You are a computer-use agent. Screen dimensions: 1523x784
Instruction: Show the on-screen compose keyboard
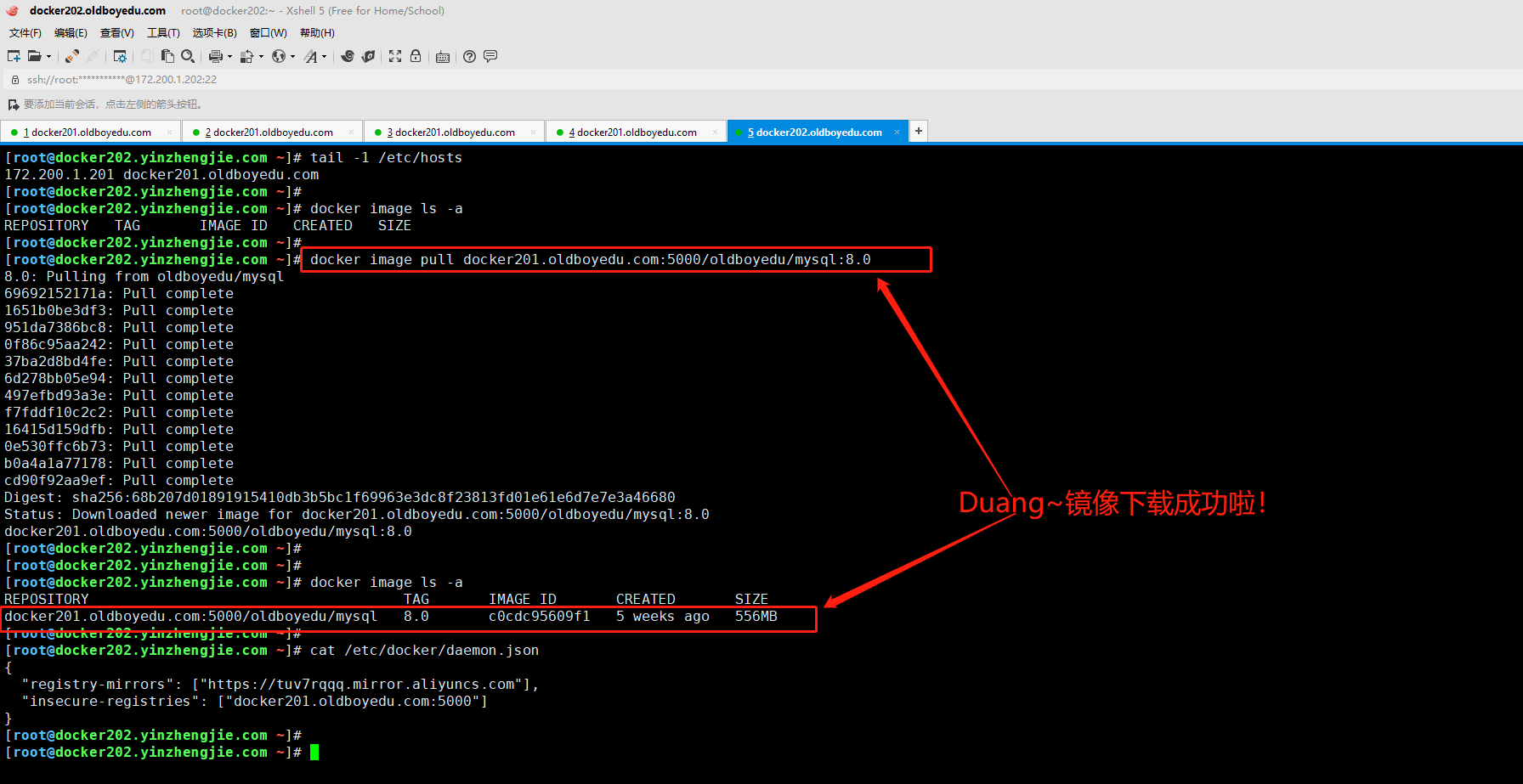tap(443, 56)
